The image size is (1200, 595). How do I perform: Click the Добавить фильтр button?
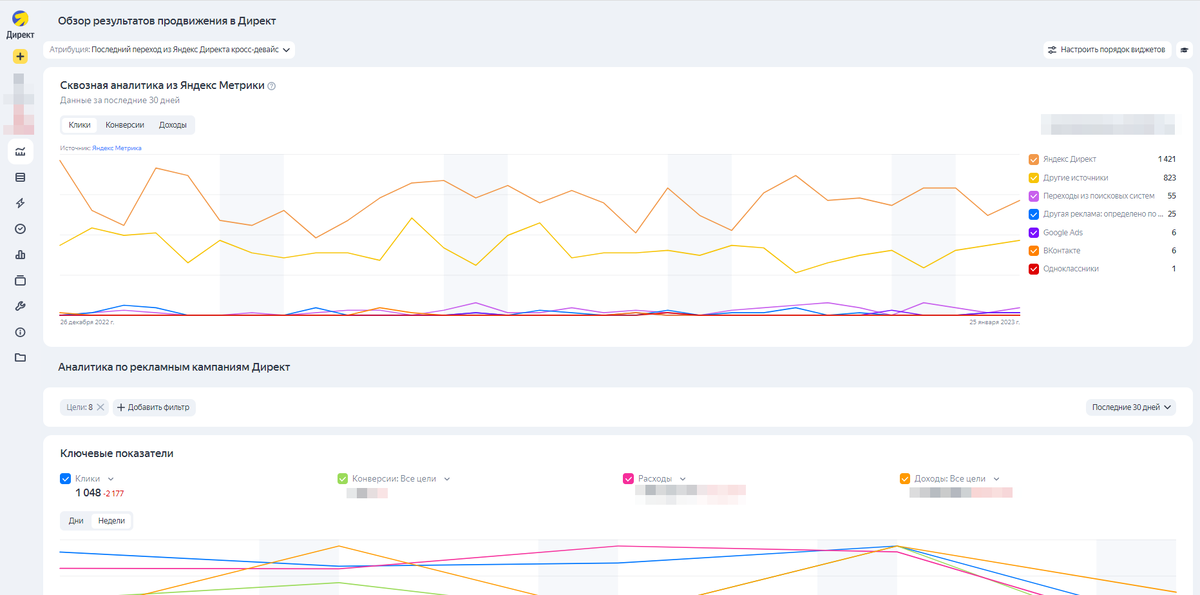(x=154, y=407)
